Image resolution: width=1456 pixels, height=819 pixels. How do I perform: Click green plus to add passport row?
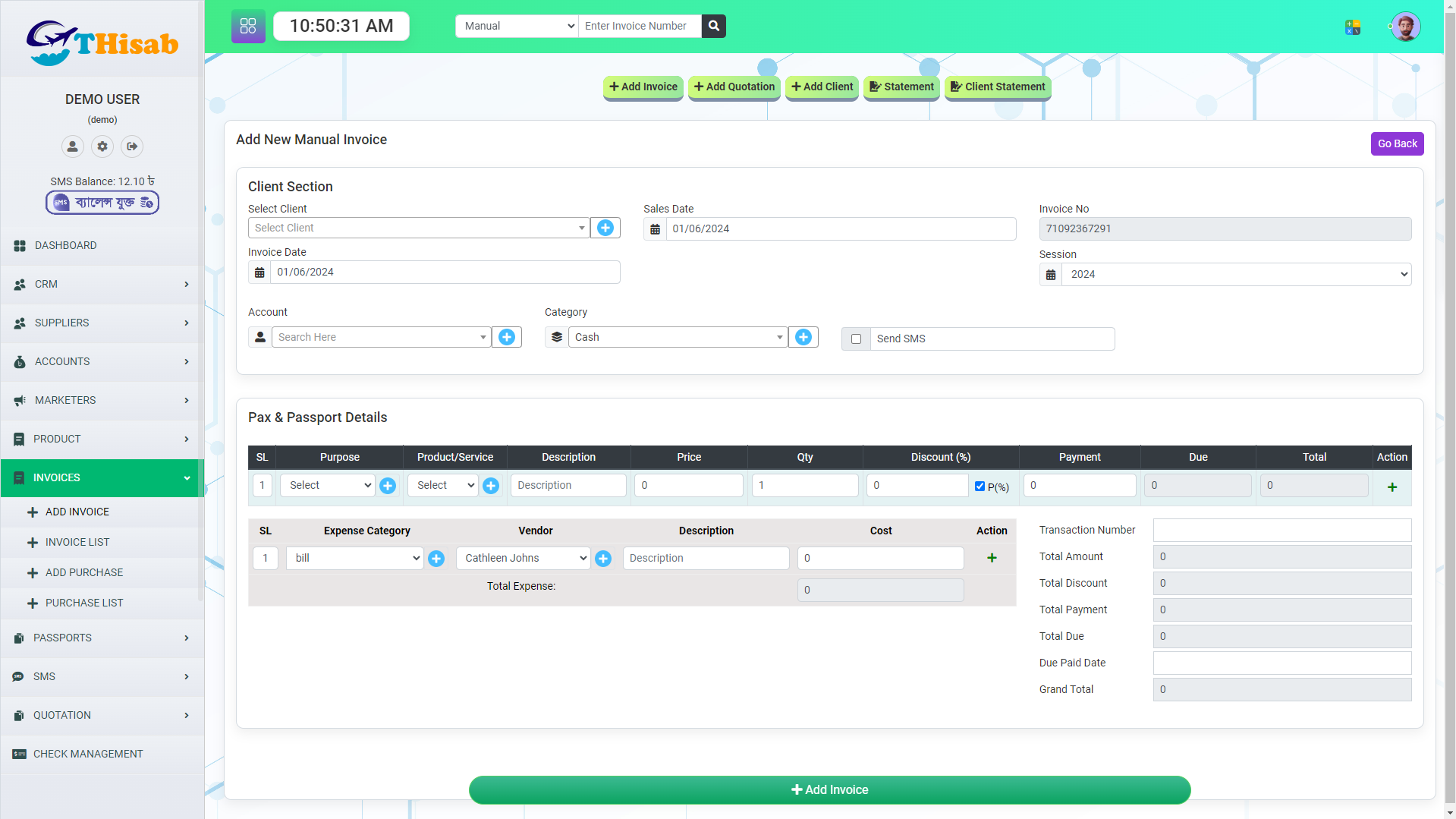point(1392,487)
